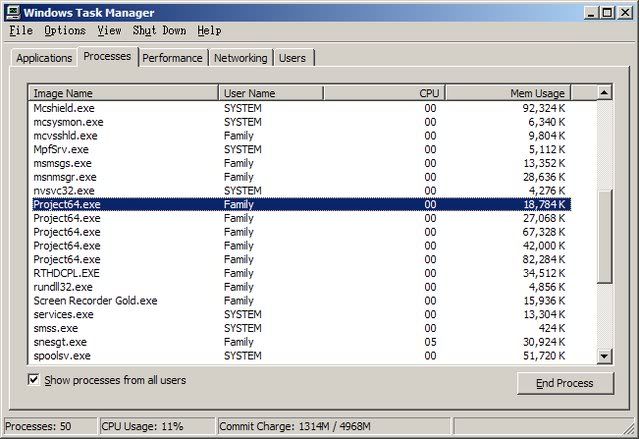Viewport: 639px width, 439px height.
Task: Minimize the Task Manager window
Action: point(591,13)
